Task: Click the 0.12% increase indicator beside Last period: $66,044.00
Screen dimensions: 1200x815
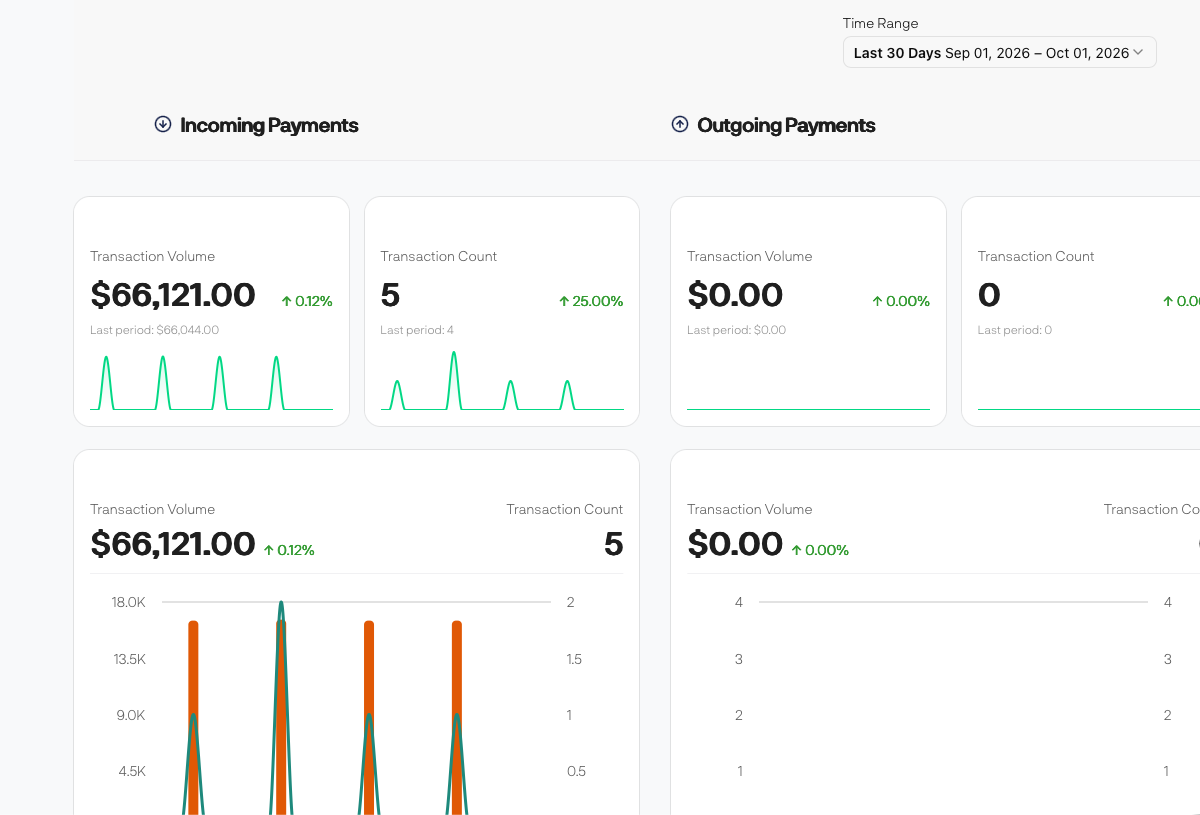Action: 307,301
